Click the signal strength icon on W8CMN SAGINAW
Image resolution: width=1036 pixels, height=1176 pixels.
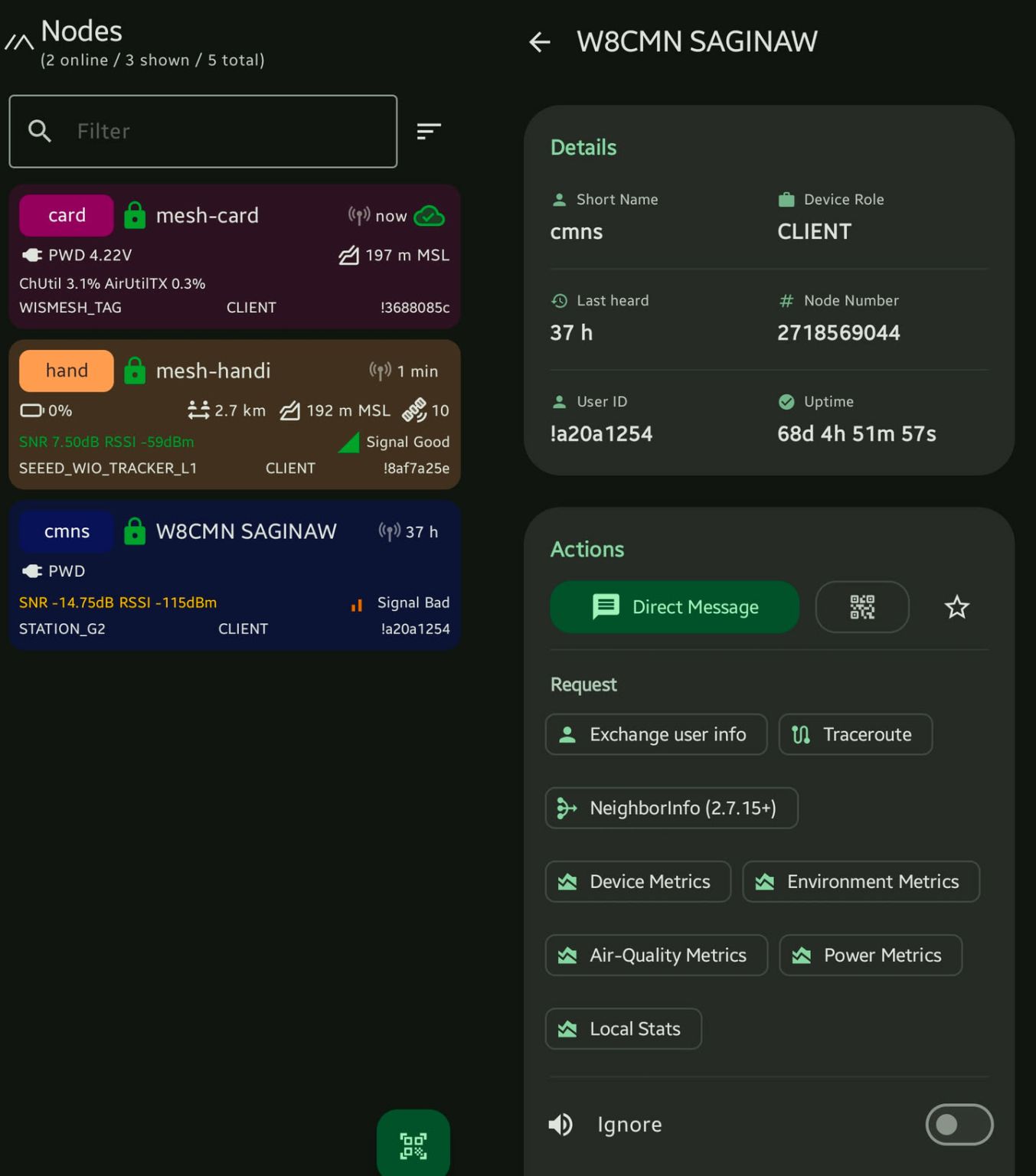click(x=355, y=604)
